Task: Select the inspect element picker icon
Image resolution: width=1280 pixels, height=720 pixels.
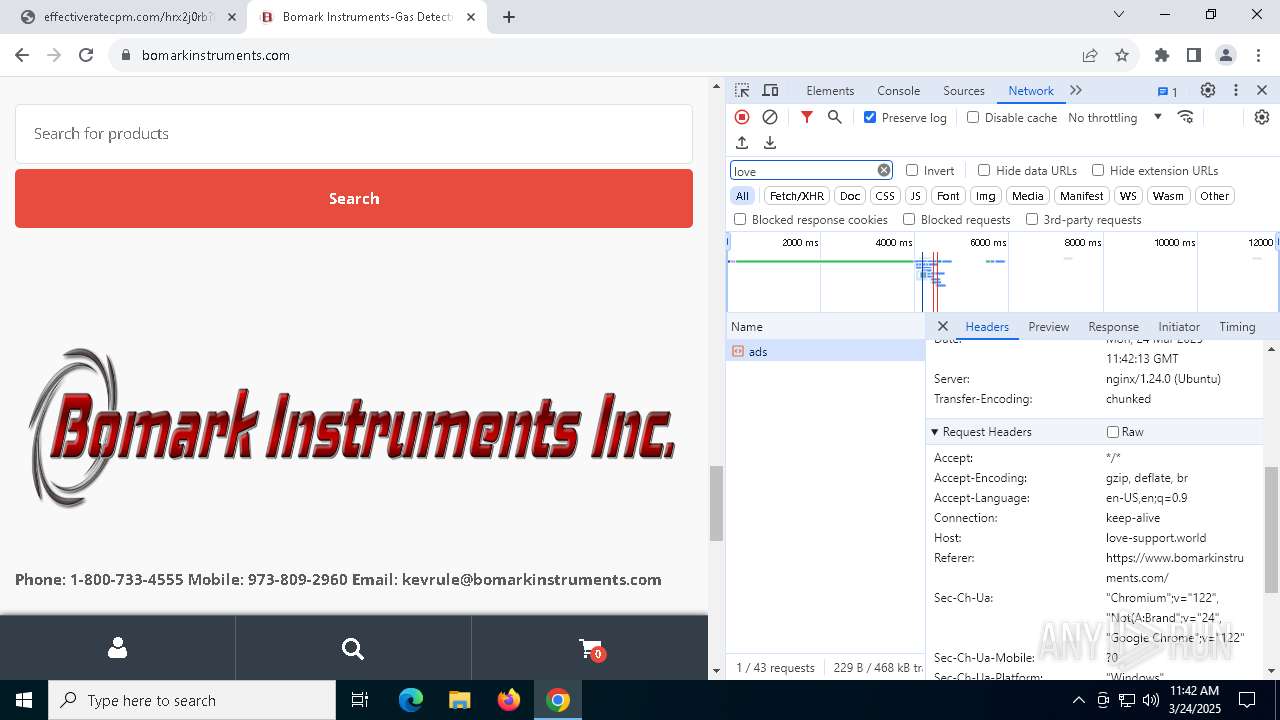Action: click(x=742, y=90)
